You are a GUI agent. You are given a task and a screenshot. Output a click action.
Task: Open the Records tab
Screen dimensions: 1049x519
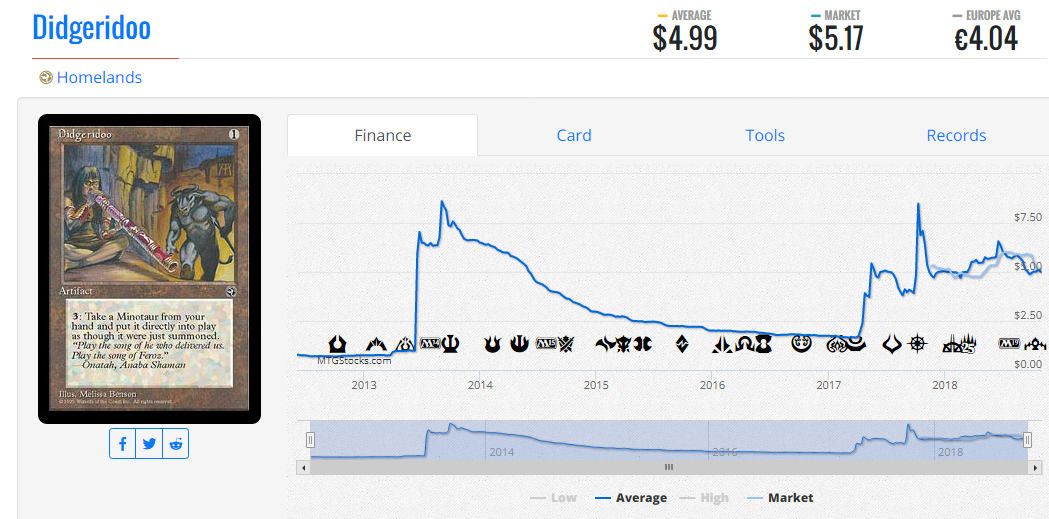click(956, 136)
